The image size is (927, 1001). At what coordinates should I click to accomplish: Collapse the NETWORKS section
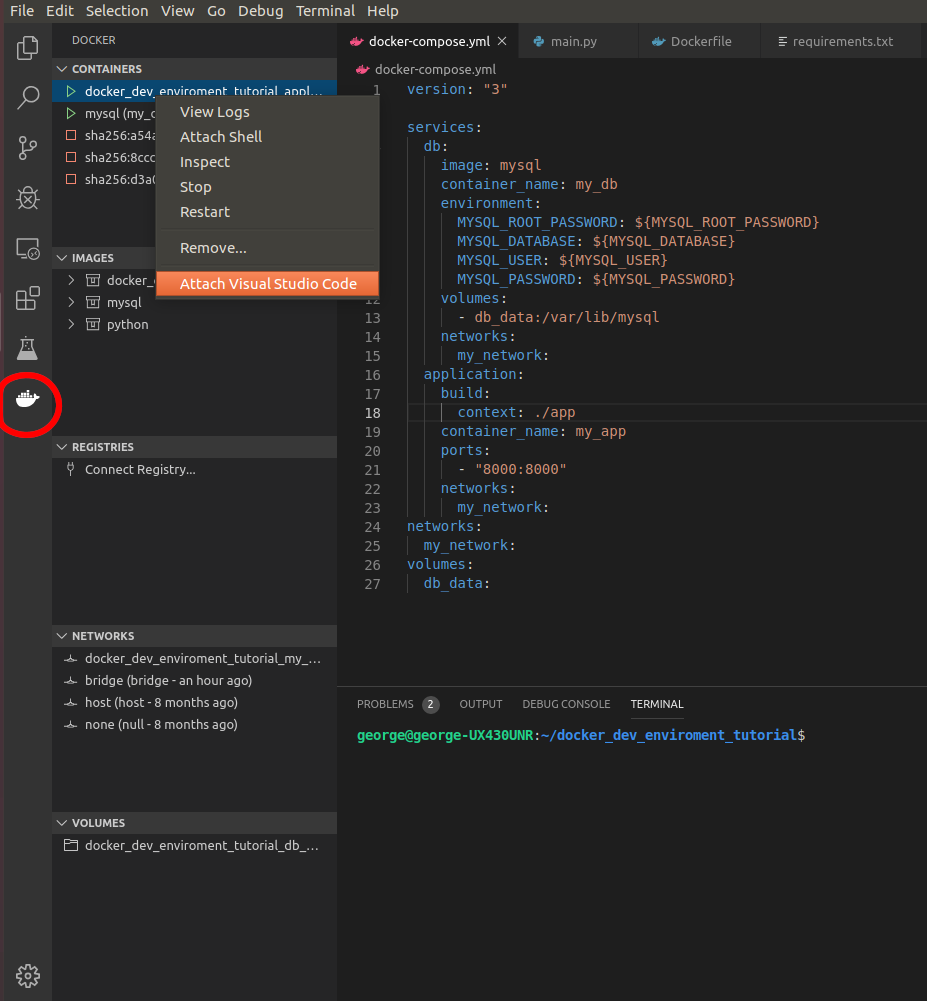(x=62, y=636)
